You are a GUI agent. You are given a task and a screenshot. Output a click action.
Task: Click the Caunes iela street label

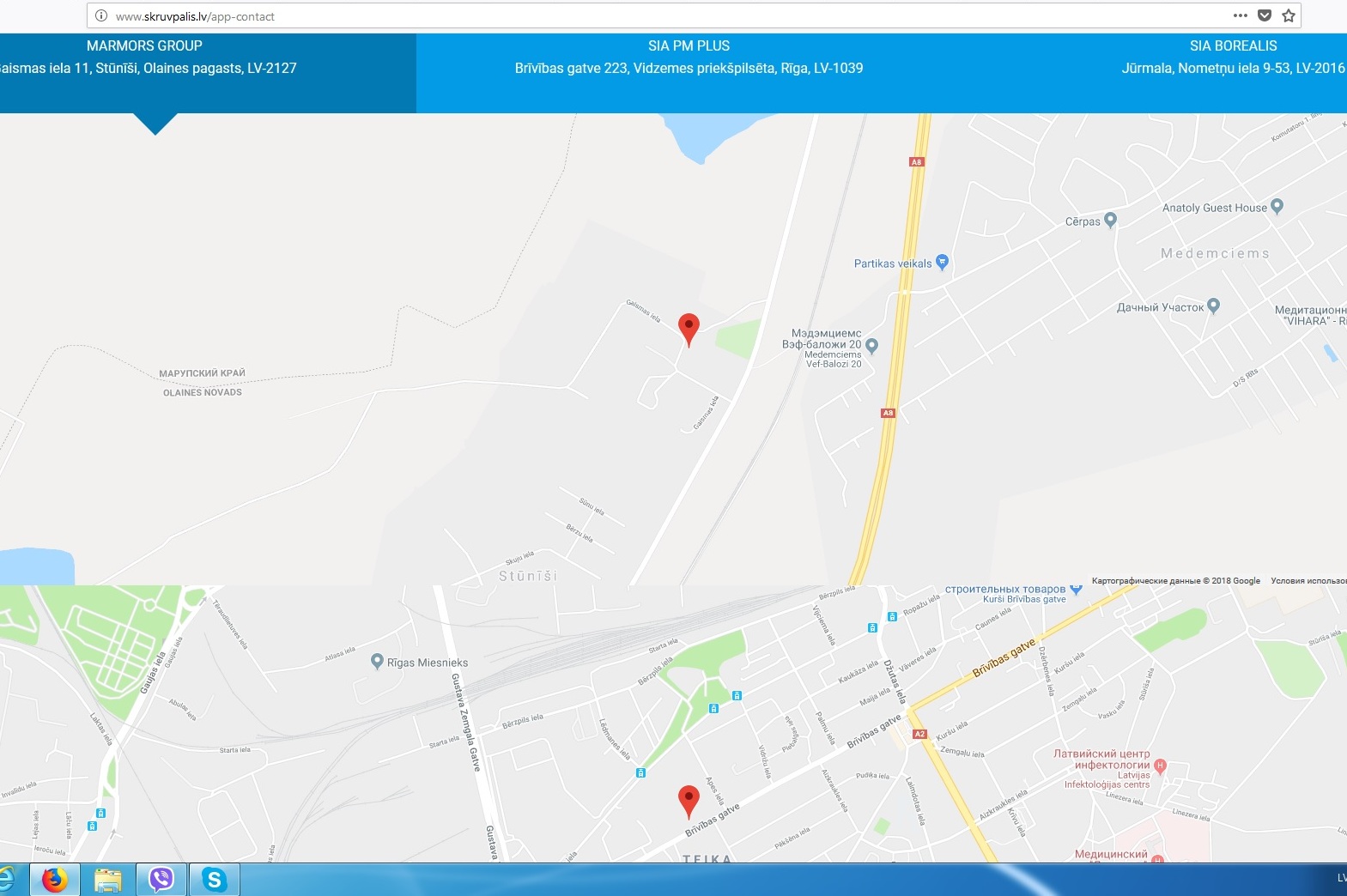(x=992, y=619)
